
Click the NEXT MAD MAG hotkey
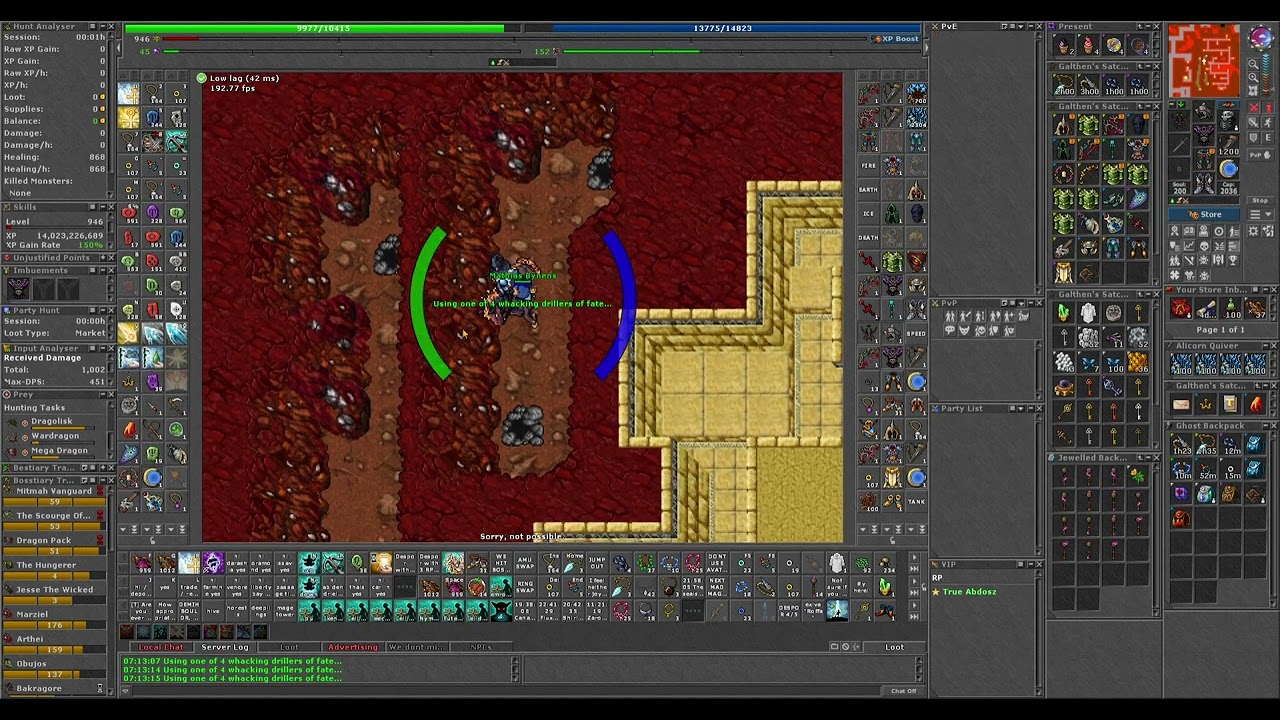click(x=717, y=588)
